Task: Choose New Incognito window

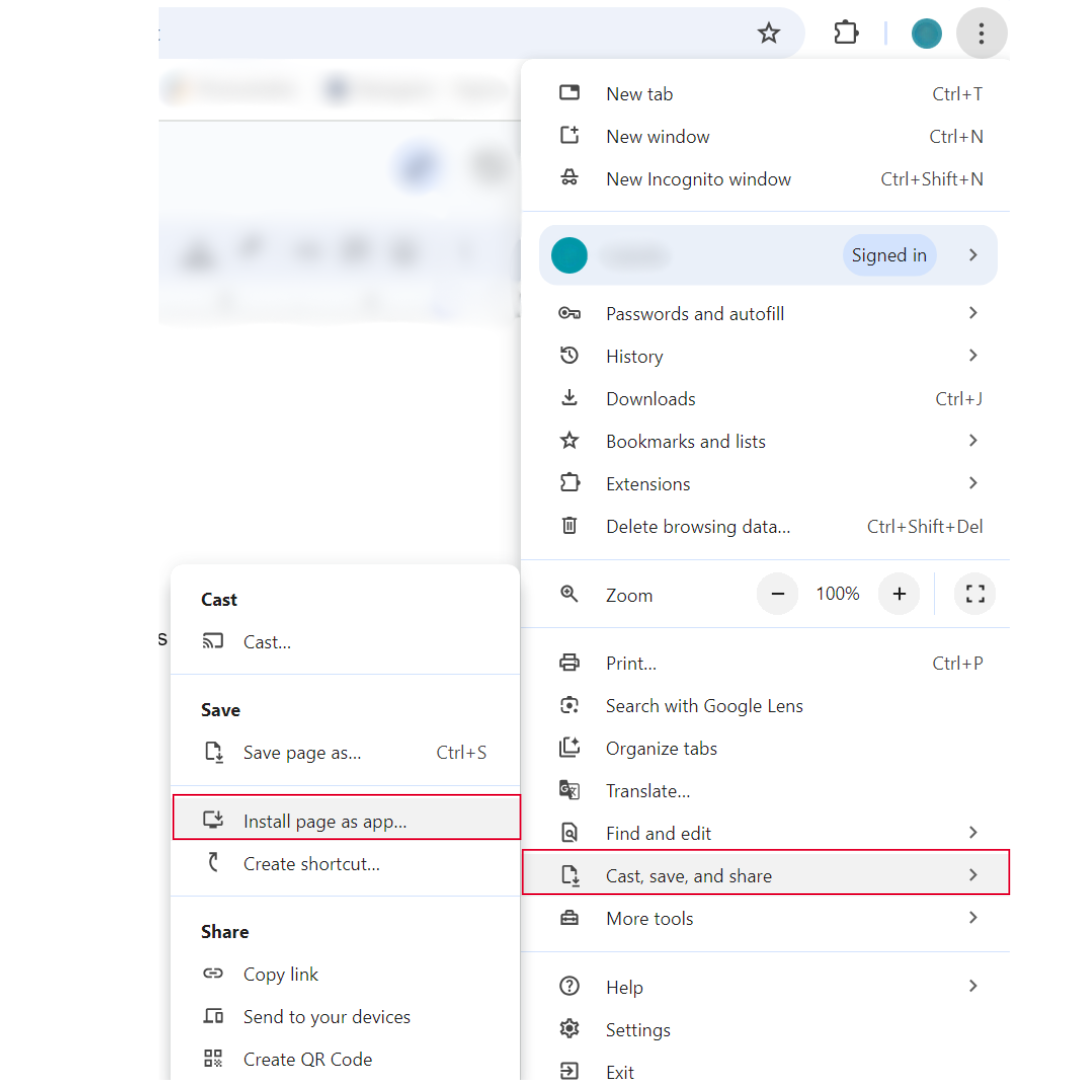Action: coord(698,180)
